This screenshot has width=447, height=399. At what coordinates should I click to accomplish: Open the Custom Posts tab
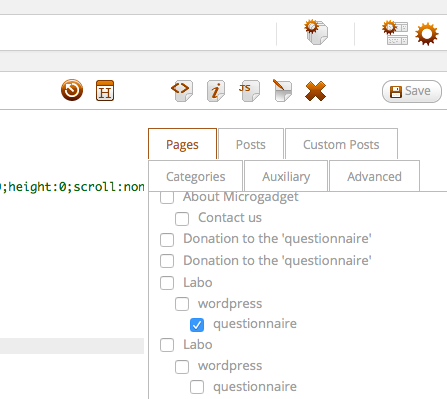pos(341,144)
